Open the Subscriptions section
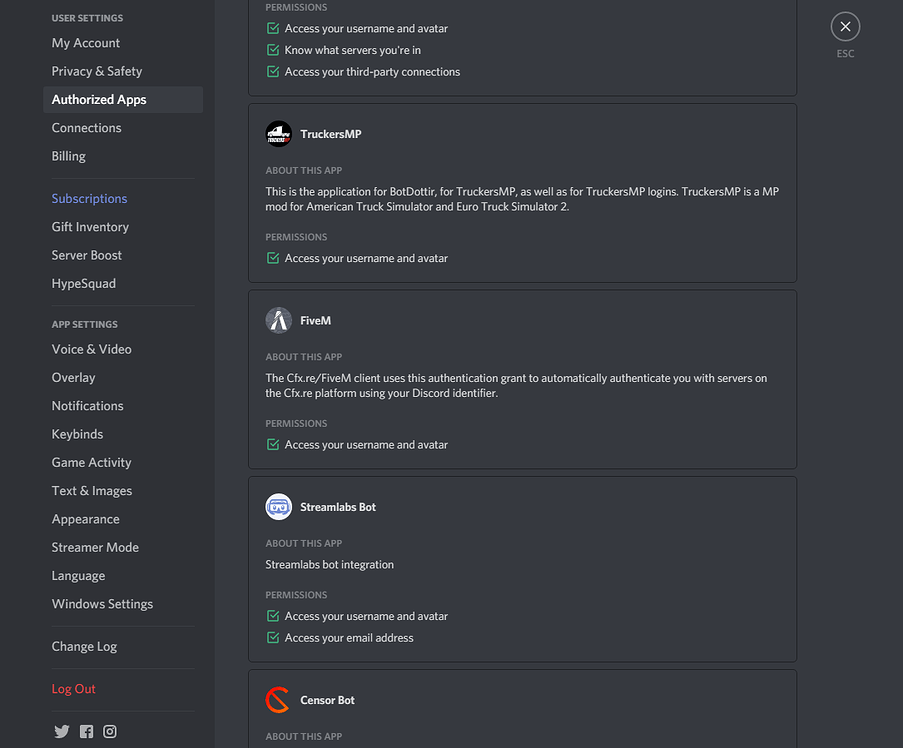The image size is (903, 748). point(89,198)
